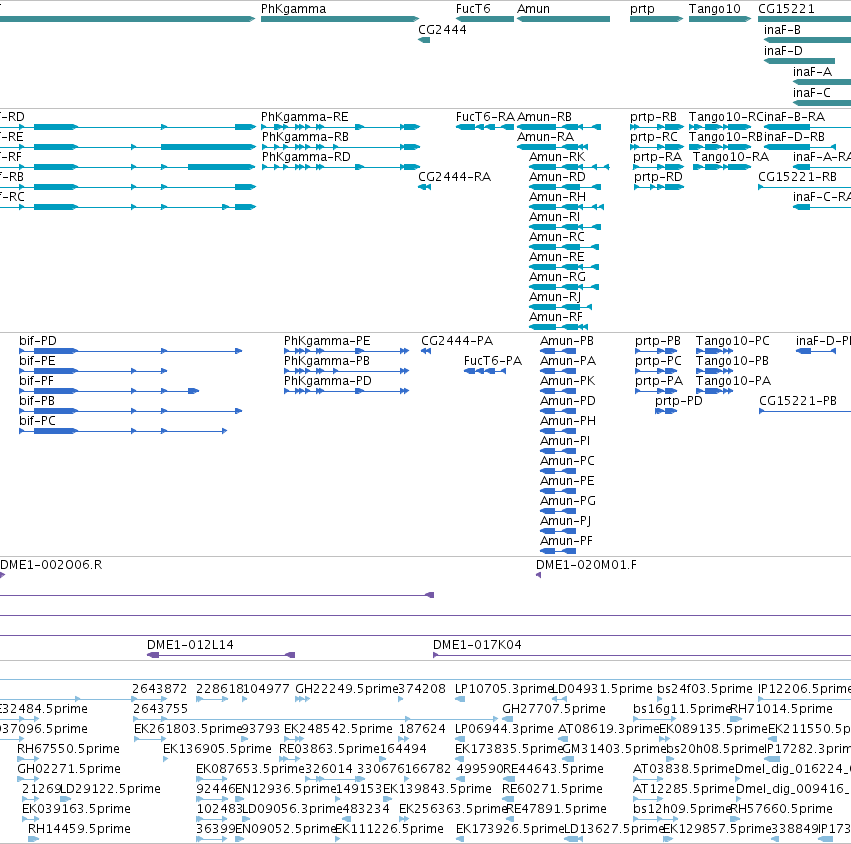Screen dimensions: 851x844
Task: Click the PhKgamma-RD transcript label
Action: click(306, 157)
